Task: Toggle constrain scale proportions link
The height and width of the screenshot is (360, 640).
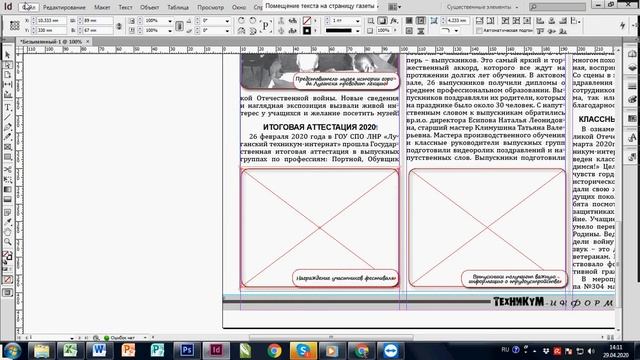Action: pos(179,26)
